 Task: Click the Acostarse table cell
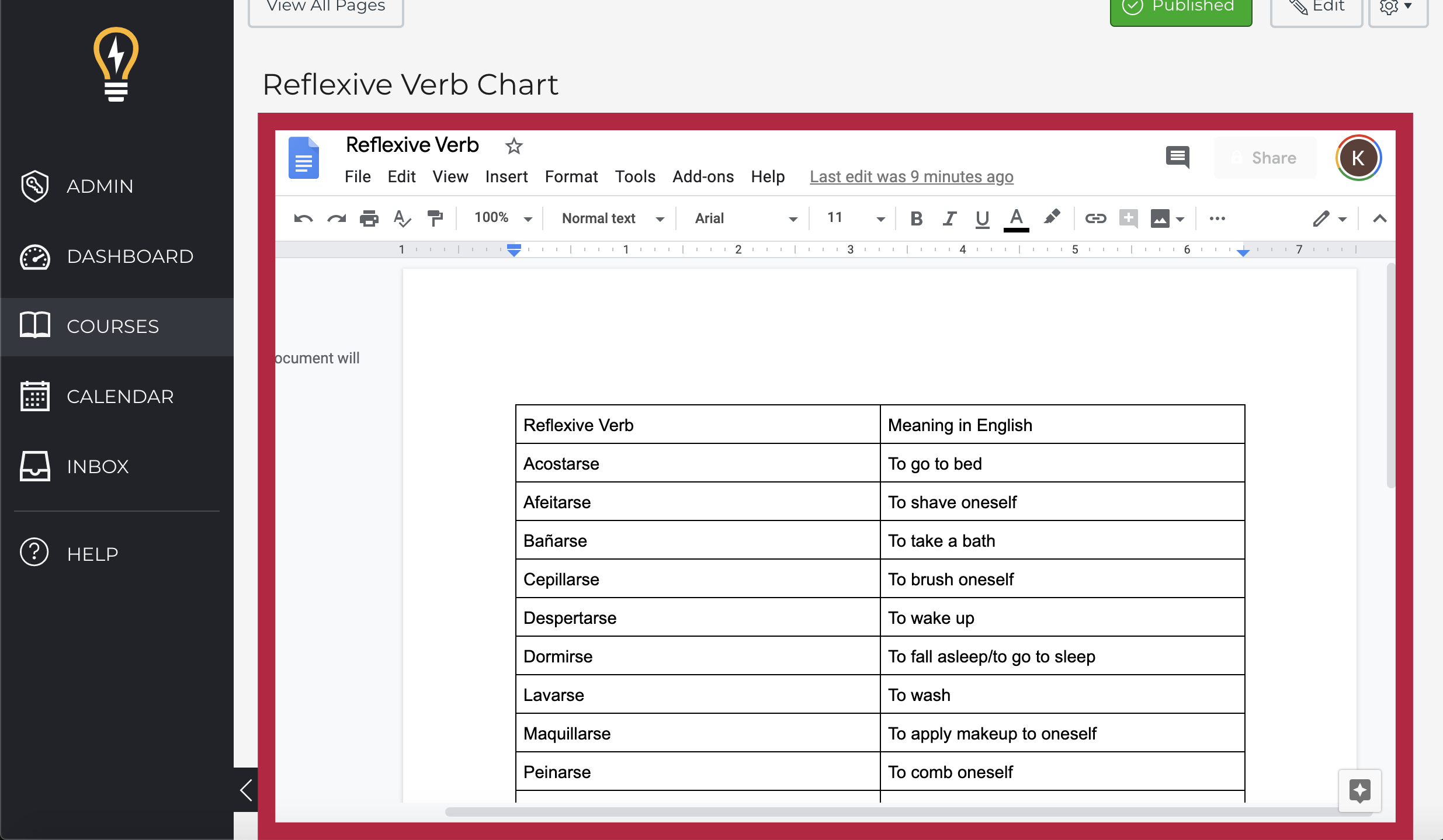point(698,463)
